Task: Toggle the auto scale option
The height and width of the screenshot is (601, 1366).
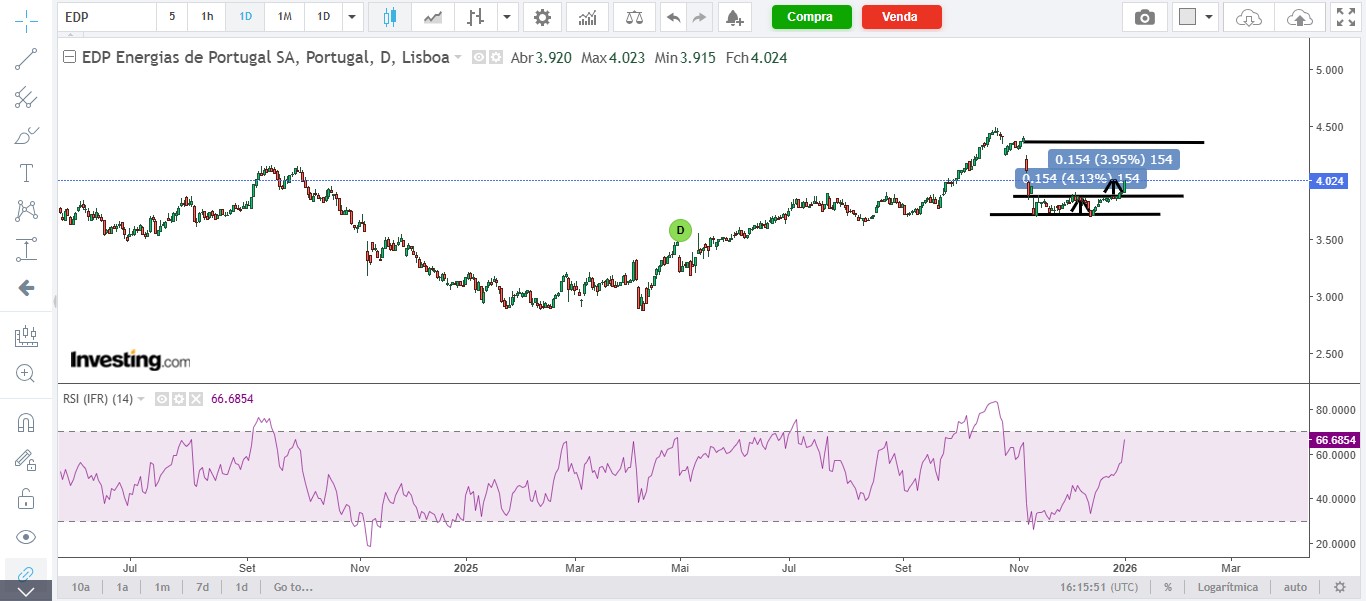Action: click(x=1295, y=587)
